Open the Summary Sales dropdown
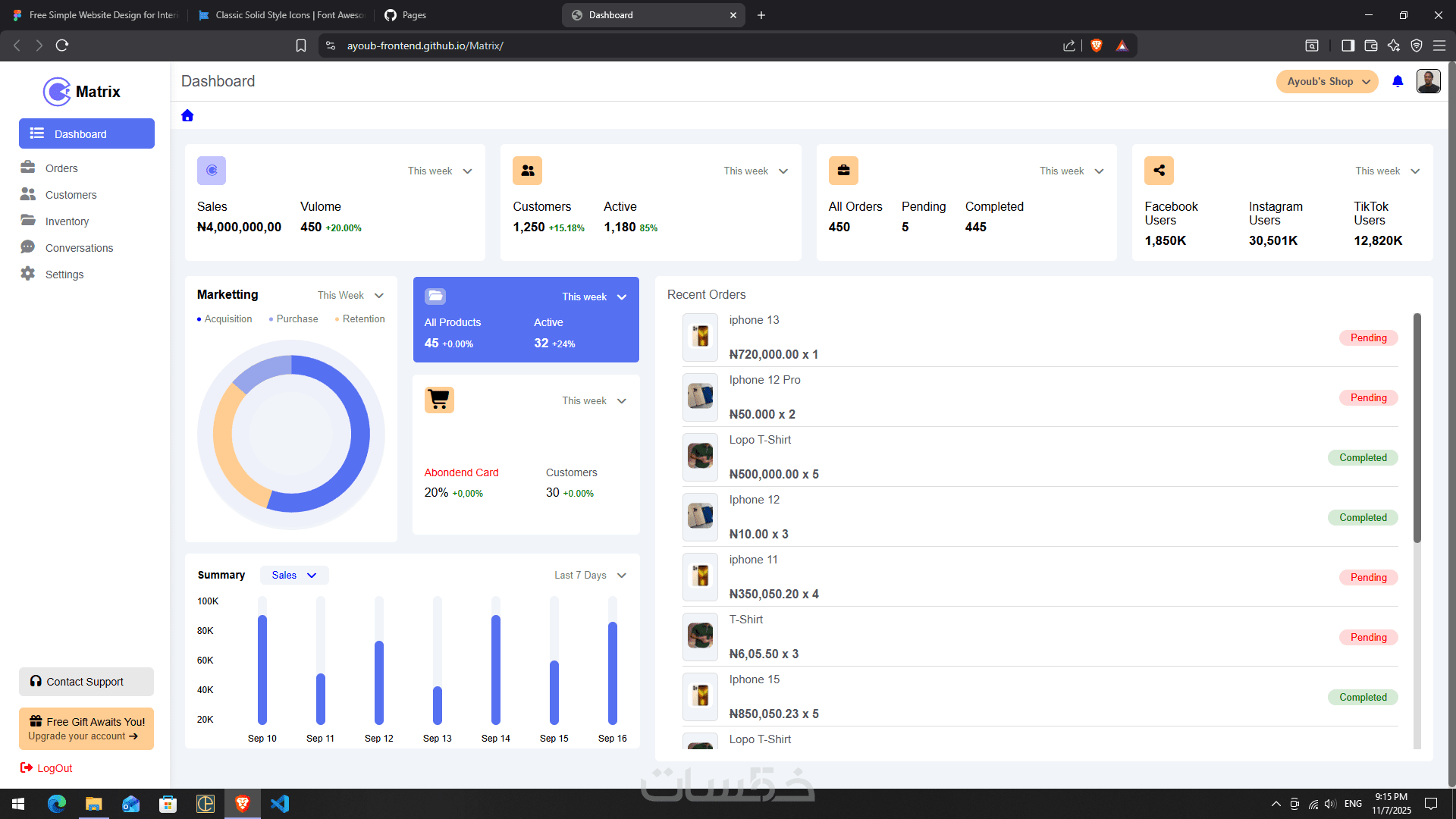Screen dimensions: 1456x819 [294, 576]
